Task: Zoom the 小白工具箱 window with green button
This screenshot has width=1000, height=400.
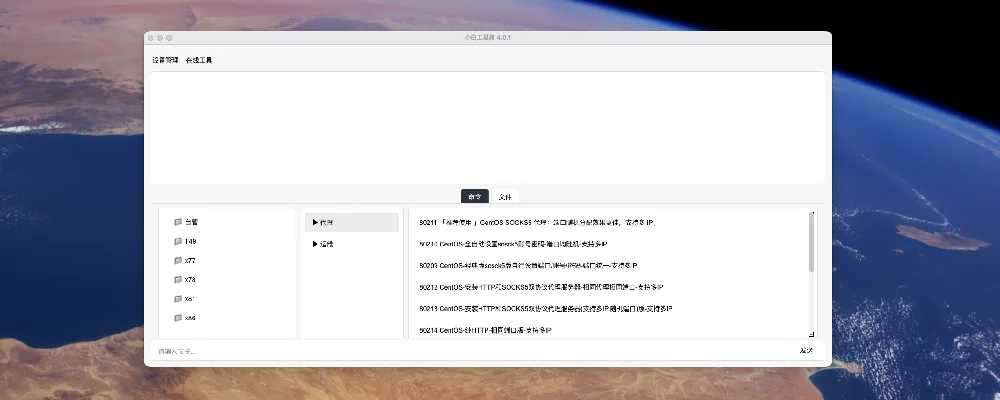Action: tap(169, 38)
